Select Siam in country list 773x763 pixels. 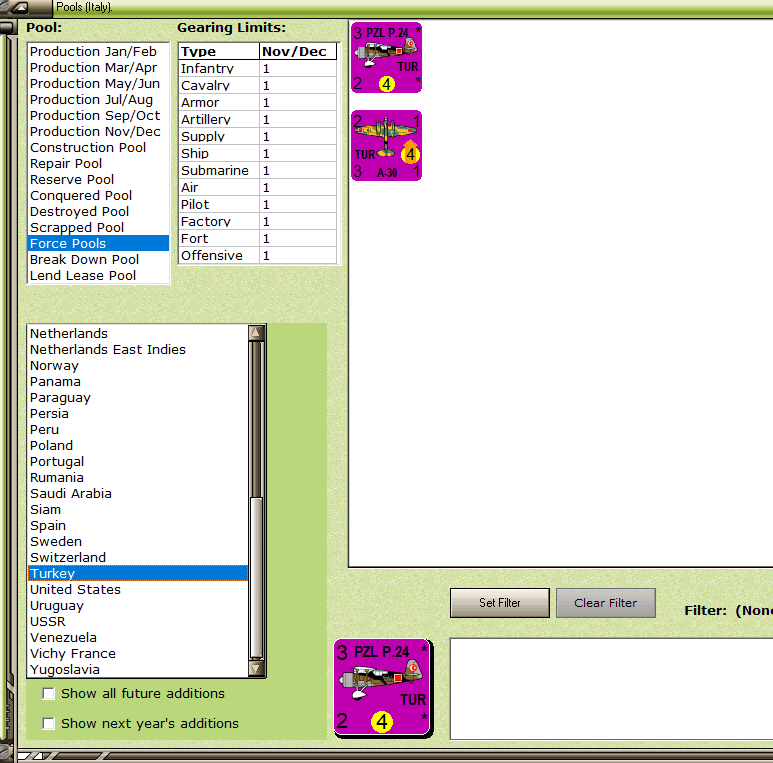tap(138, 510)
